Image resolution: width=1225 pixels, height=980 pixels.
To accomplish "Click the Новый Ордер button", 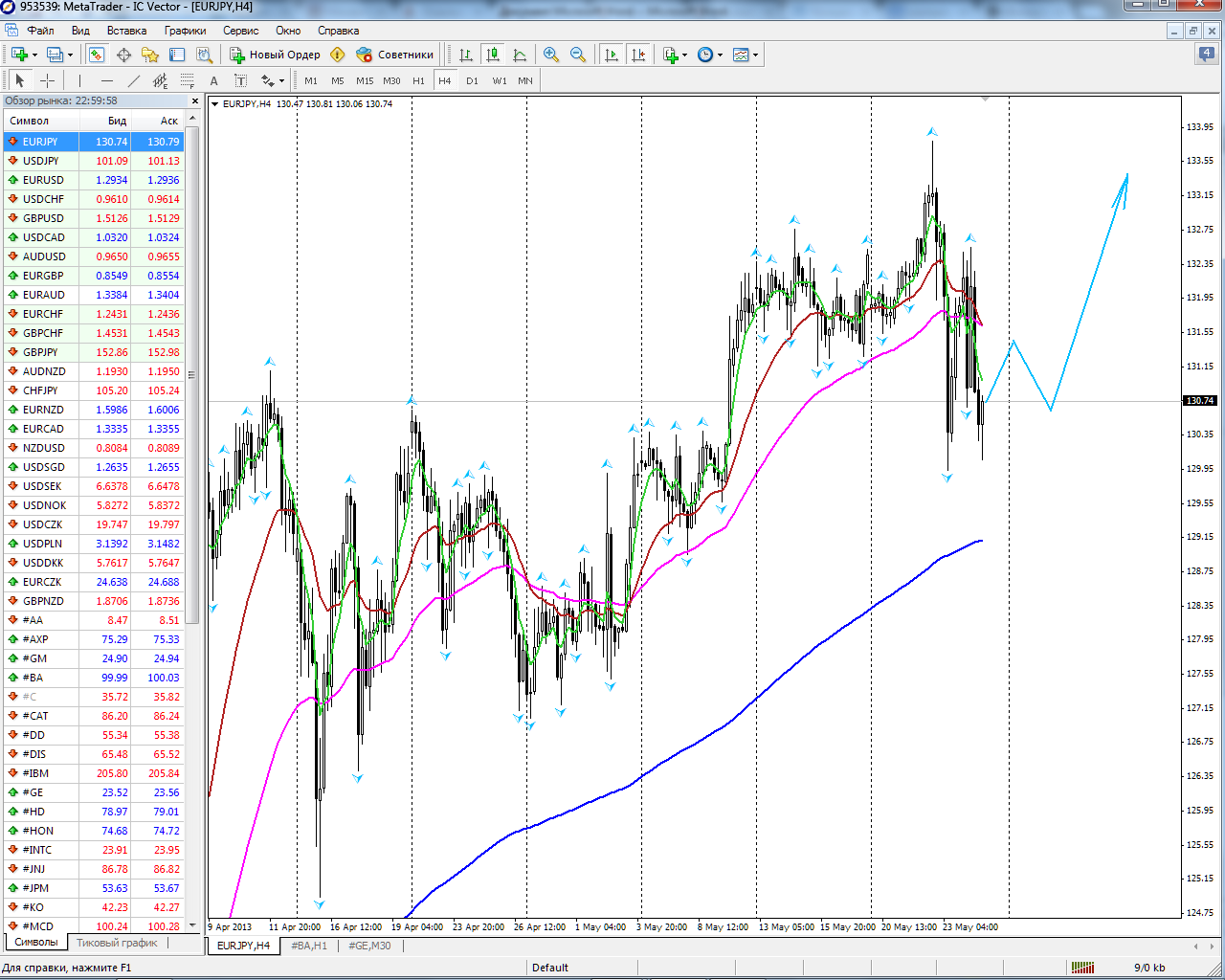I will click(x=275, y=55).
